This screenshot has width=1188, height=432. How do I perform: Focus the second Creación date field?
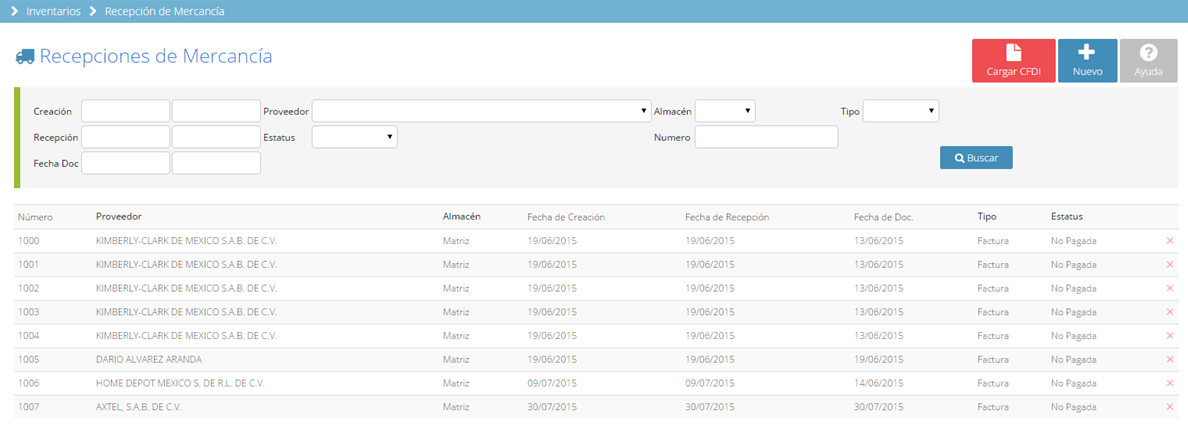point(217,111)
